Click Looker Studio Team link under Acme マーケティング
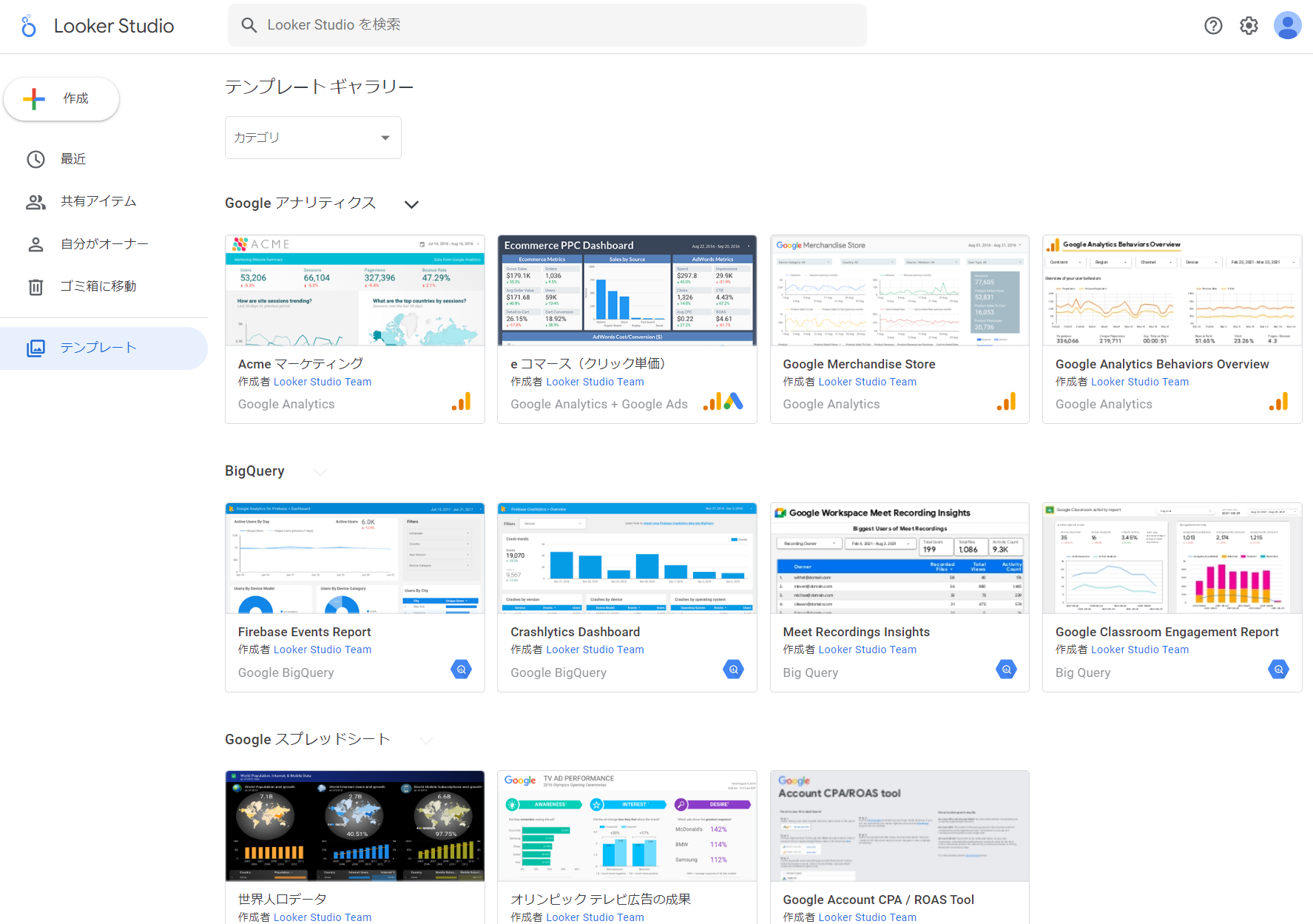This screenshot has height=924, width=1313. [x=323, y=382]
